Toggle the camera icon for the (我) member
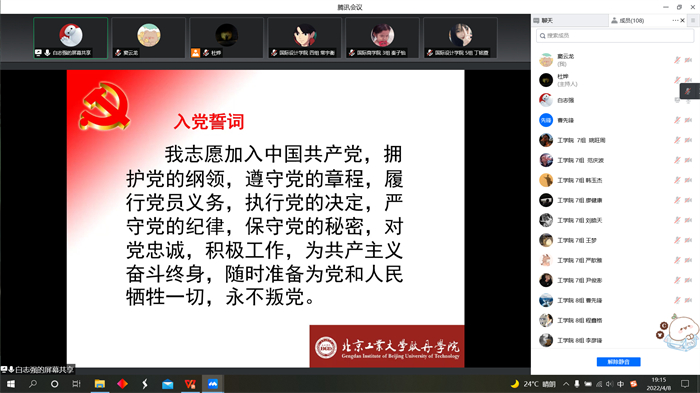Screen dimensions: 700x393 point(688,60)
